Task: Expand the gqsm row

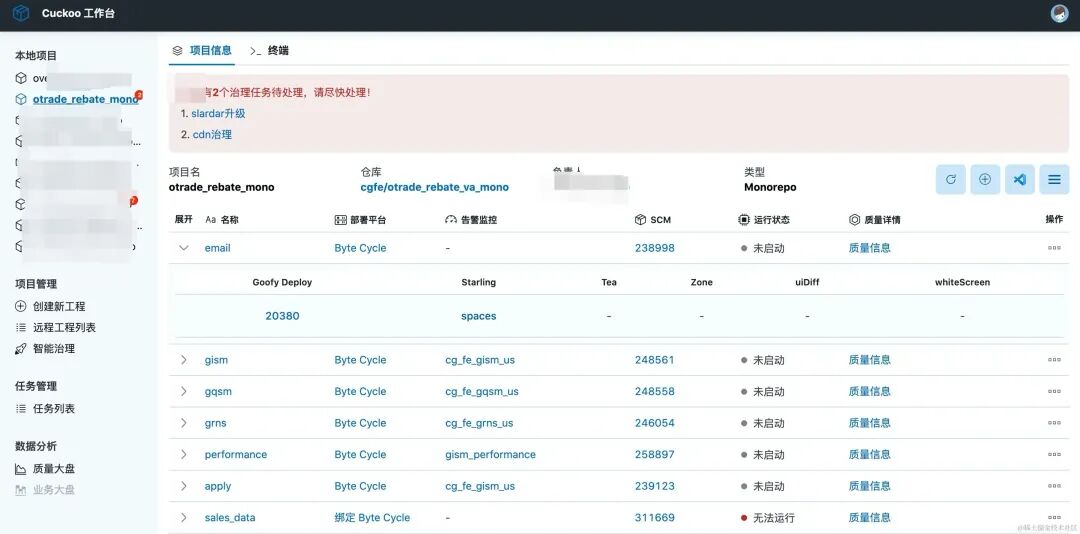Action: click(x=184, y=391)
